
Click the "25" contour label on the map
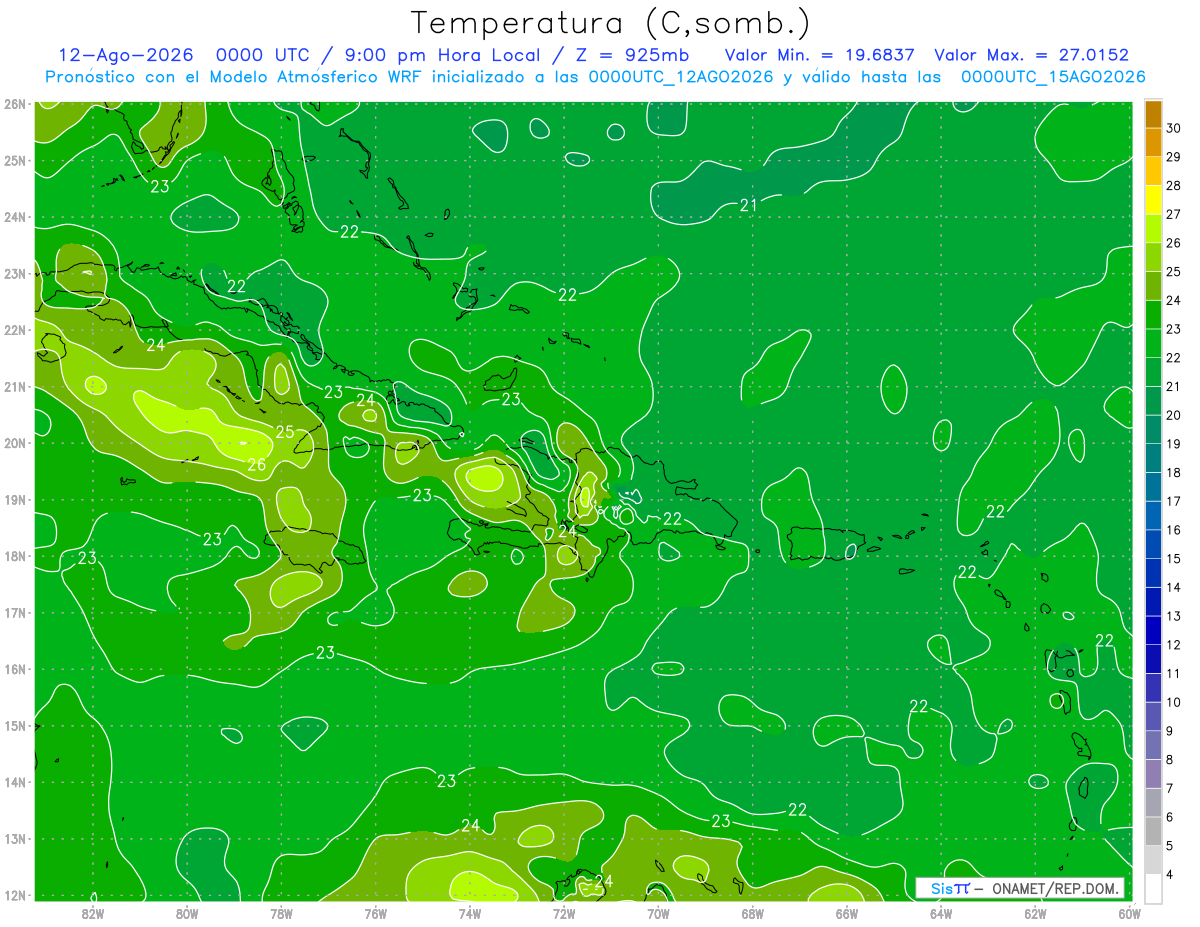click(x=285, y=432)
